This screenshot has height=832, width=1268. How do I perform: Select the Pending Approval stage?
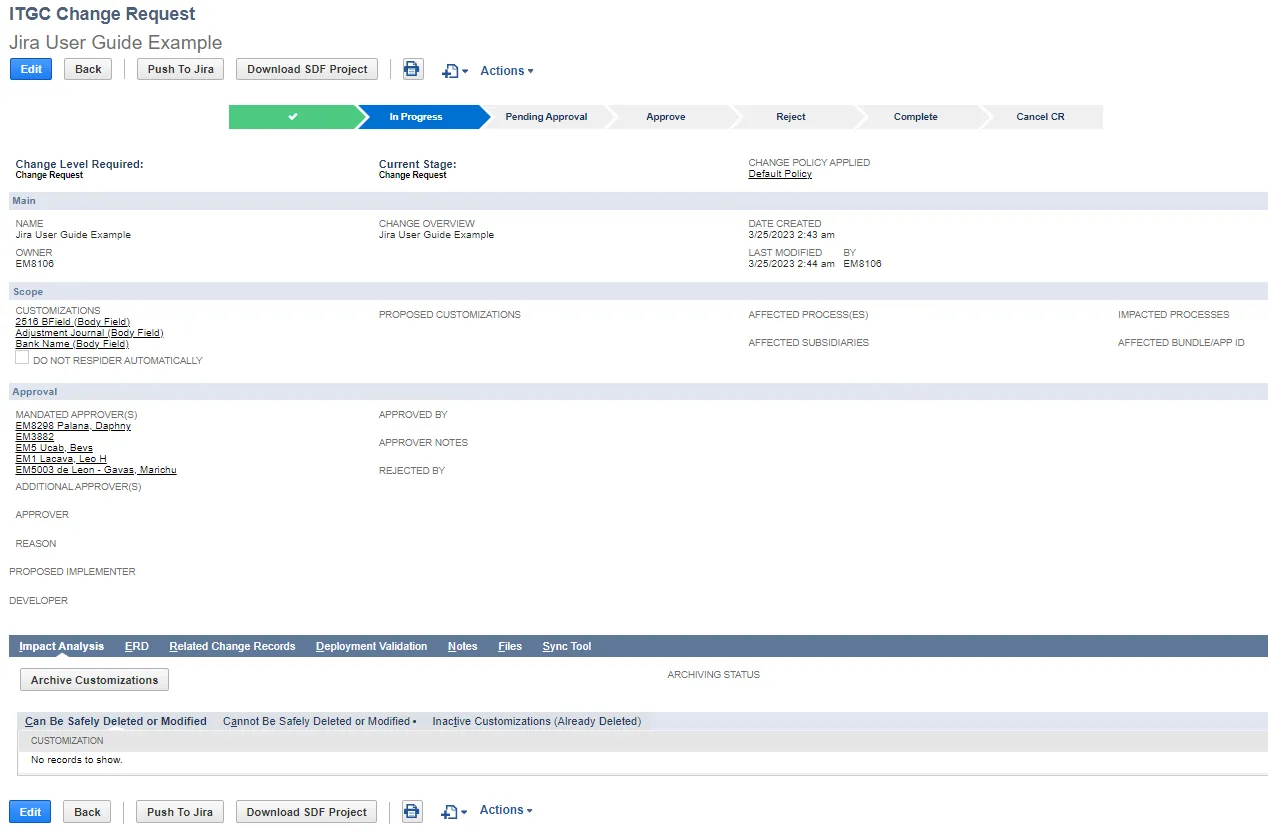[x=546, y=117]
